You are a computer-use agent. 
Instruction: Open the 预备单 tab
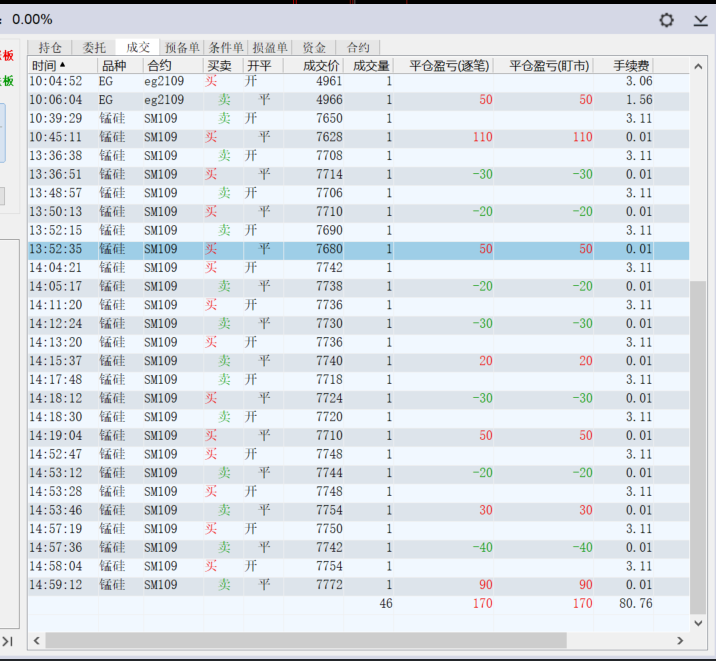pos(182,47)
